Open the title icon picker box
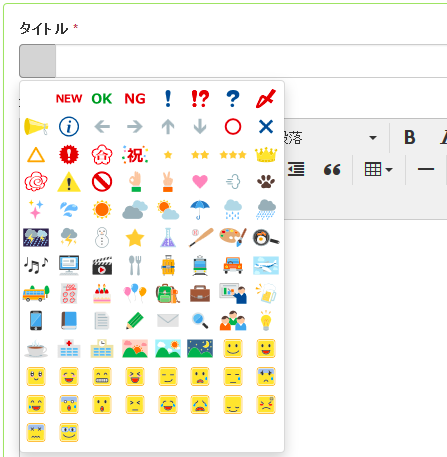The image size is (447, 457). 38,61
